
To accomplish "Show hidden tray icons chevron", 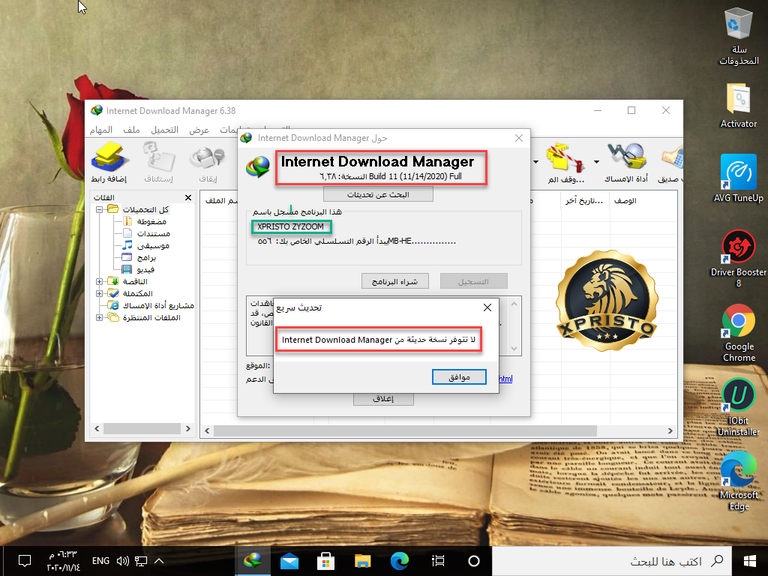I will point(159,561).
